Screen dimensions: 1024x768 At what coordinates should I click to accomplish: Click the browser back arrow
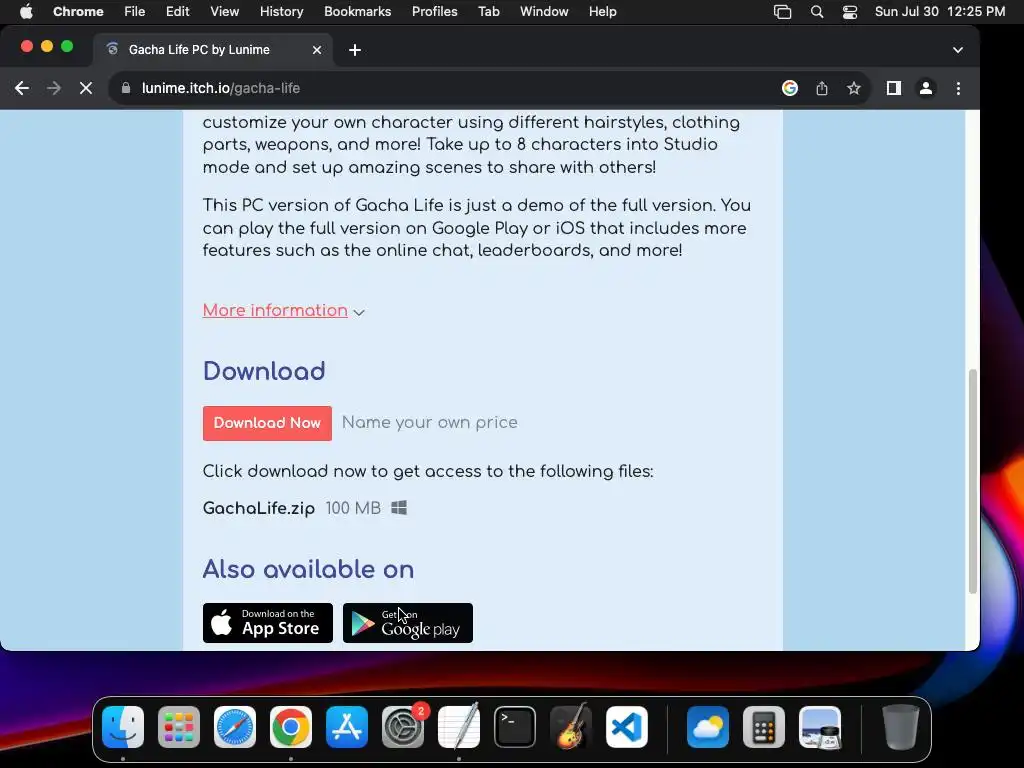(x=22, y=88)
